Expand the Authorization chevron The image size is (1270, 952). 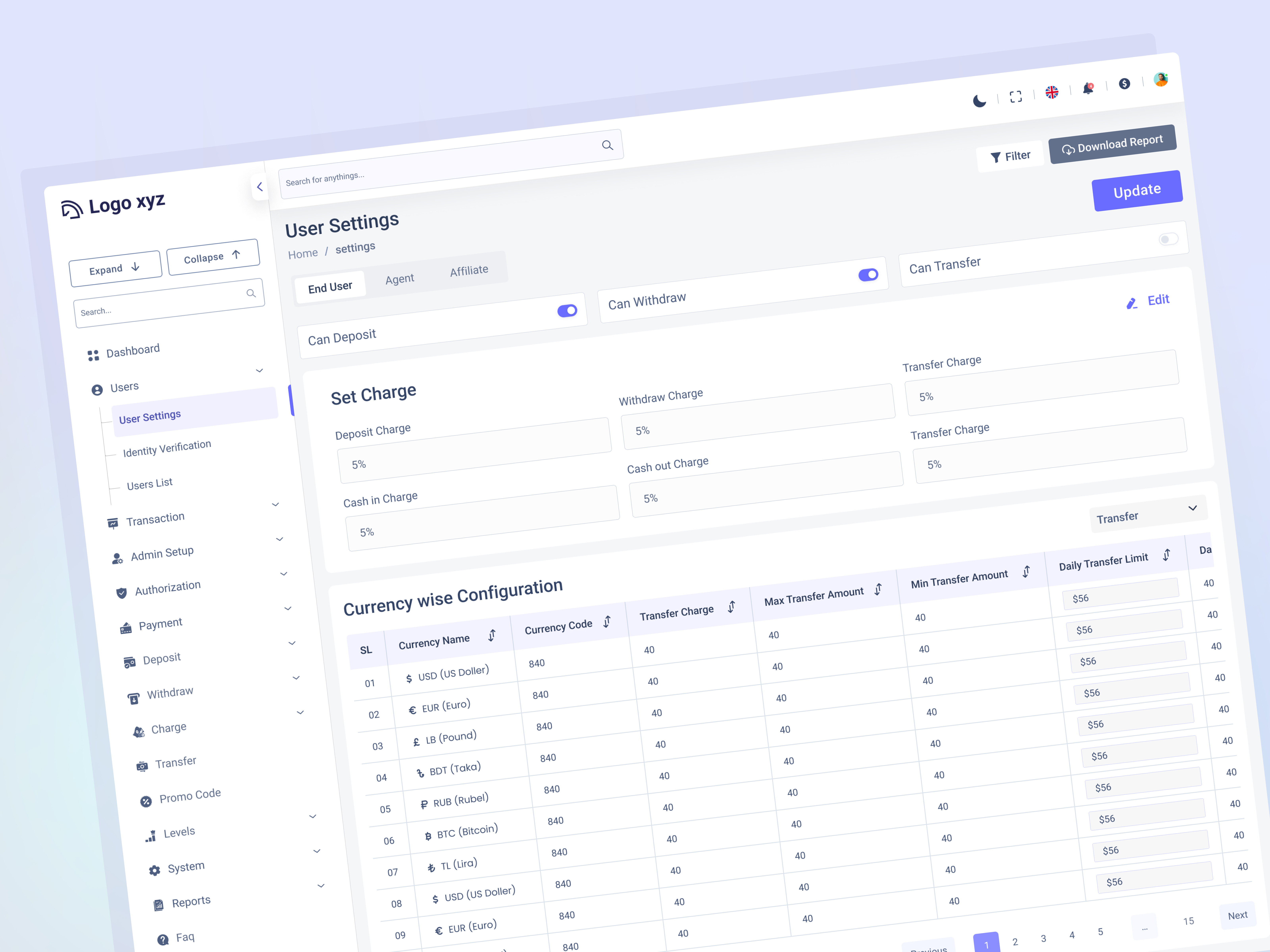coord(284,574)
